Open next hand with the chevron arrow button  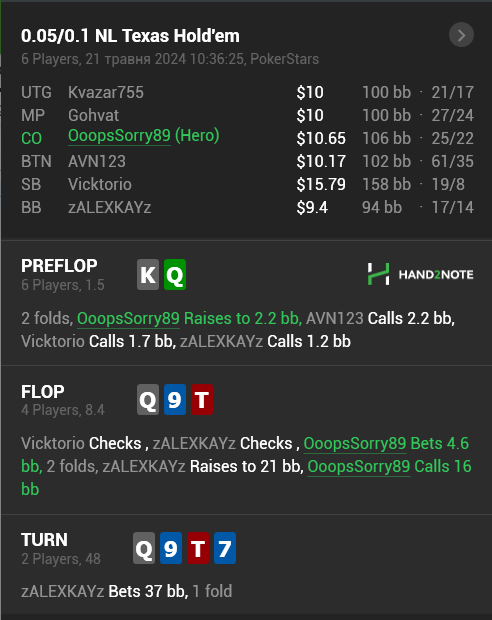coord(461,35)
